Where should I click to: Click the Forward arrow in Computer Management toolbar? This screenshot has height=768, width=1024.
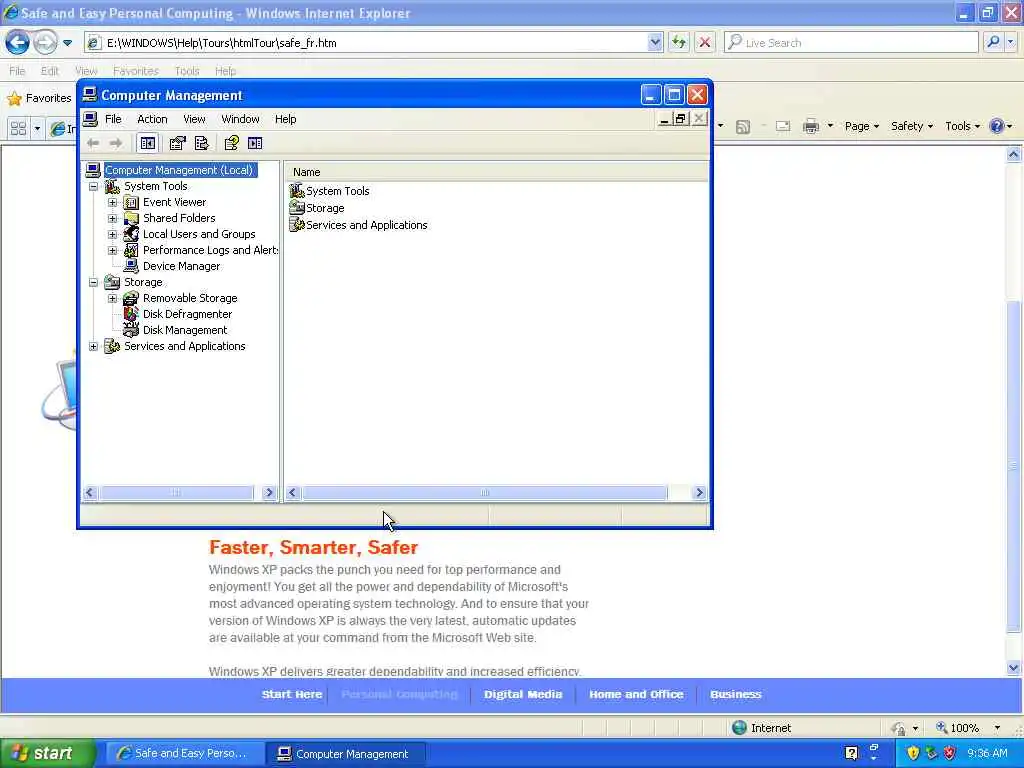tap(116, 143)
